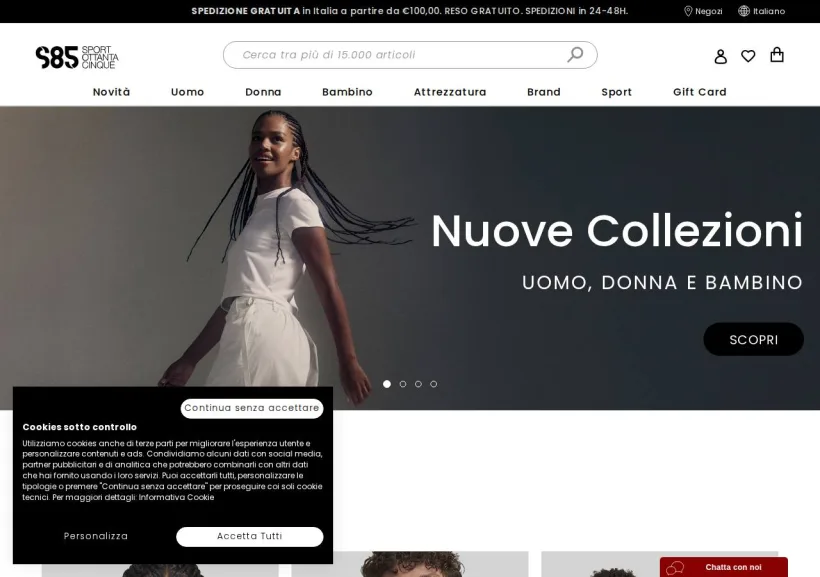Click the SCOPRI banner button

click(x=754, y=340)
